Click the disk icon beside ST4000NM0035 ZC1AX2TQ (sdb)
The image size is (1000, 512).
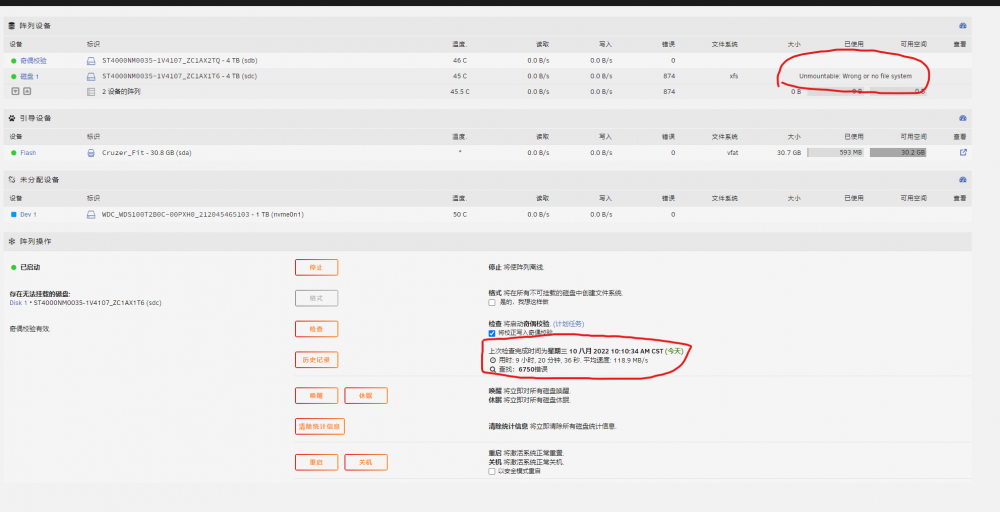91,61
